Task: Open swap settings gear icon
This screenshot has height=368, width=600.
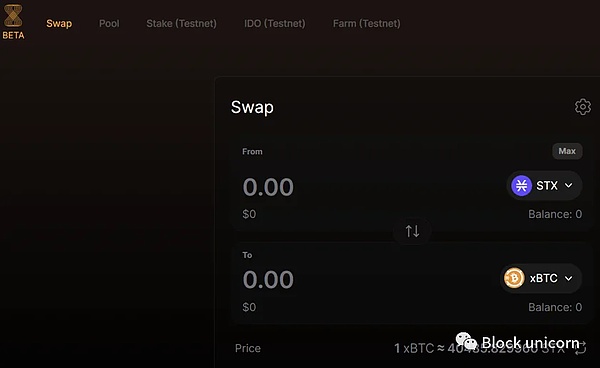Action: tap(583, 107)
